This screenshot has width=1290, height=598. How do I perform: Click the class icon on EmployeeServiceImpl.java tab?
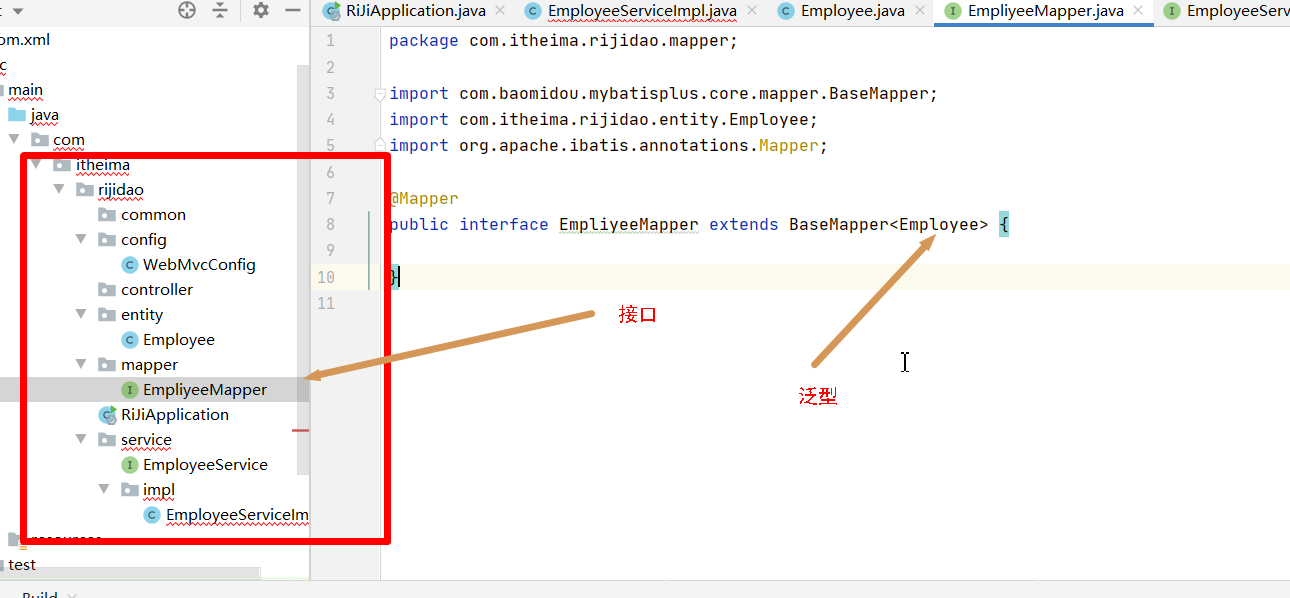click(533, 11)
